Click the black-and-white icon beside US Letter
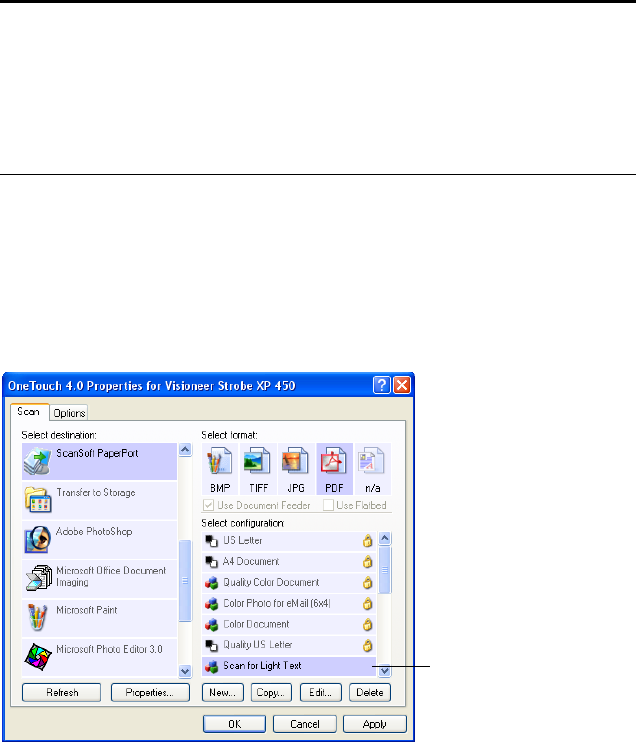This screenshot has width=636, height=742. [211, 541]
